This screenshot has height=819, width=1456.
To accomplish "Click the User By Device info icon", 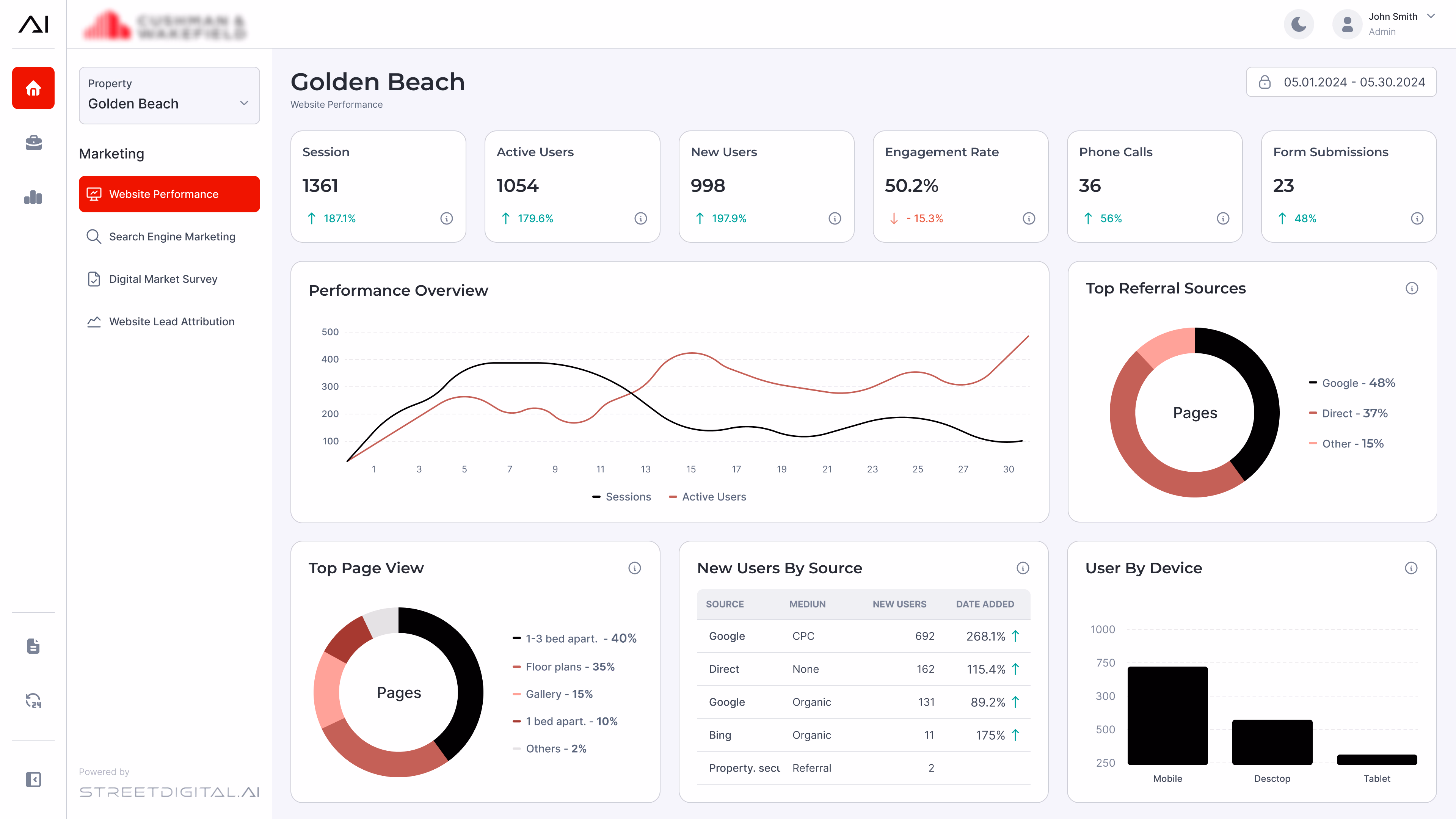I will click(x=1411, y=568).
